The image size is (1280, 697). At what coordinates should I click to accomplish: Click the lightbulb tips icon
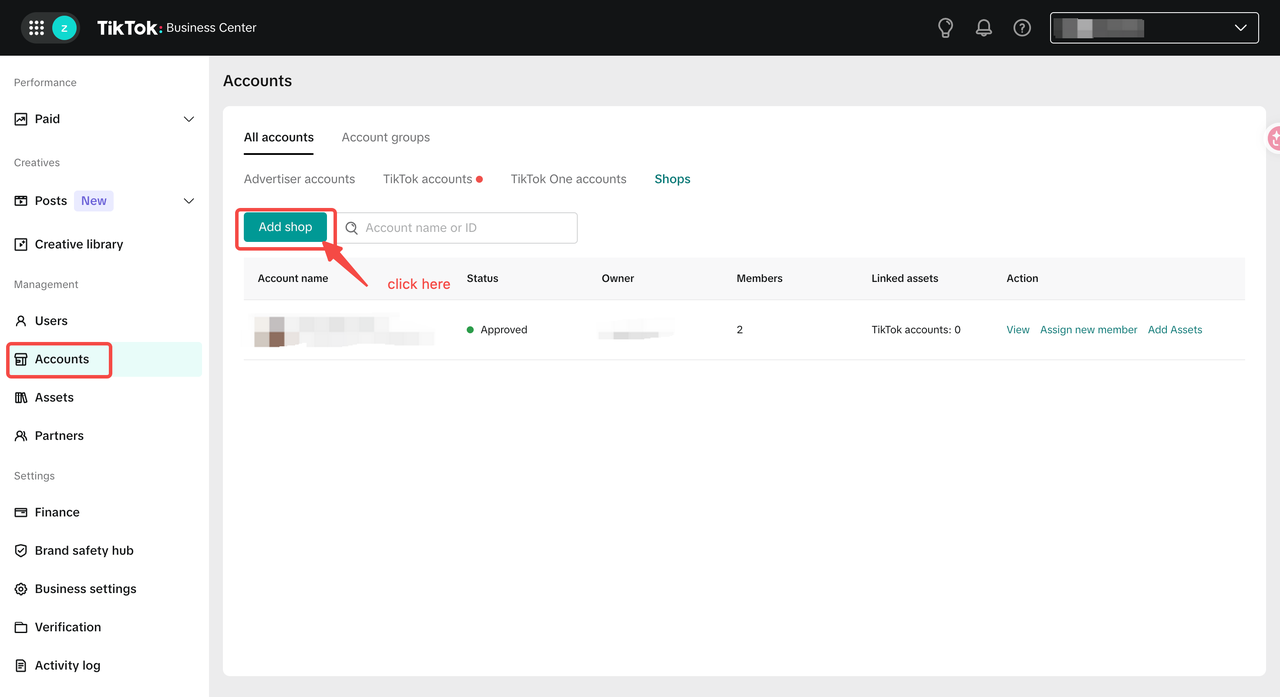tap(945, 28)
